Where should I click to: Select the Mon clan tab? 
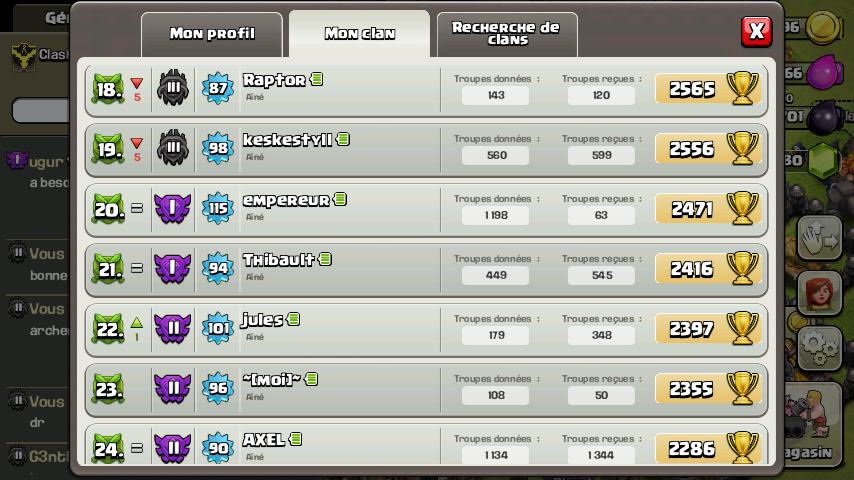click(359, 34)
